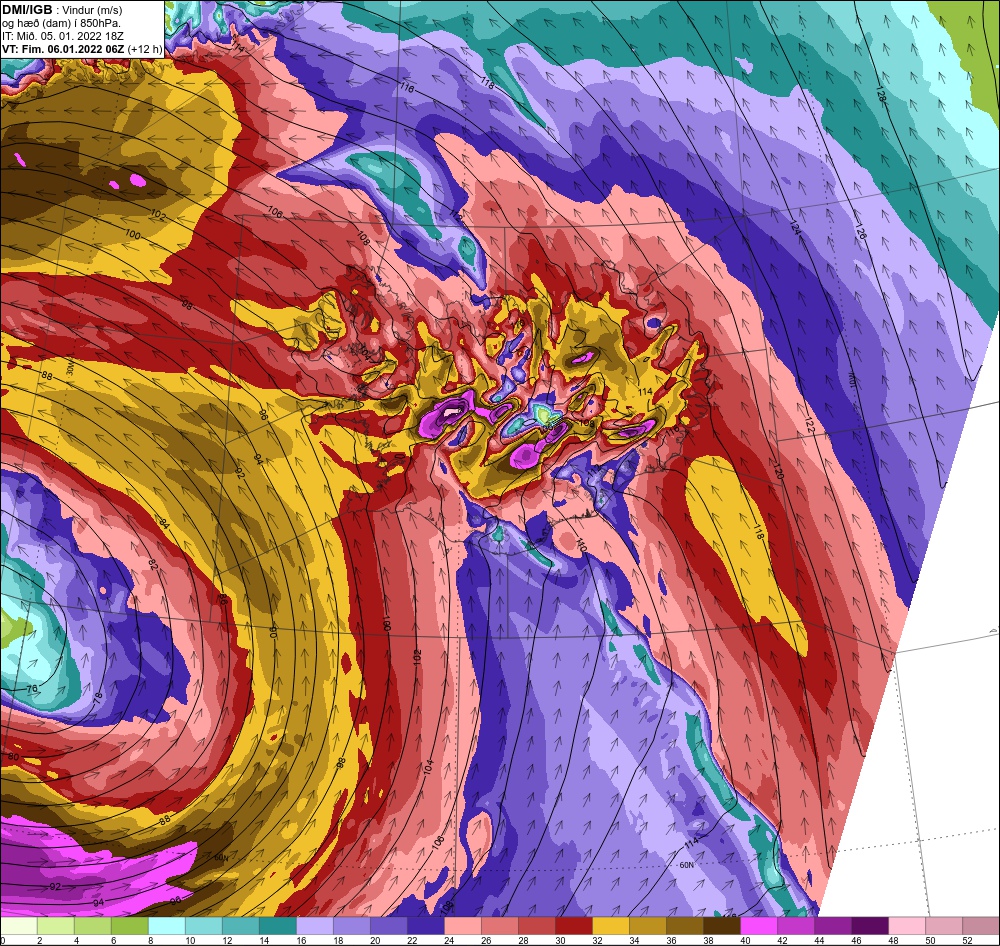Select the 24–26 m/s light pink legend swatch
1000x946 pixels.
point(463,926)
